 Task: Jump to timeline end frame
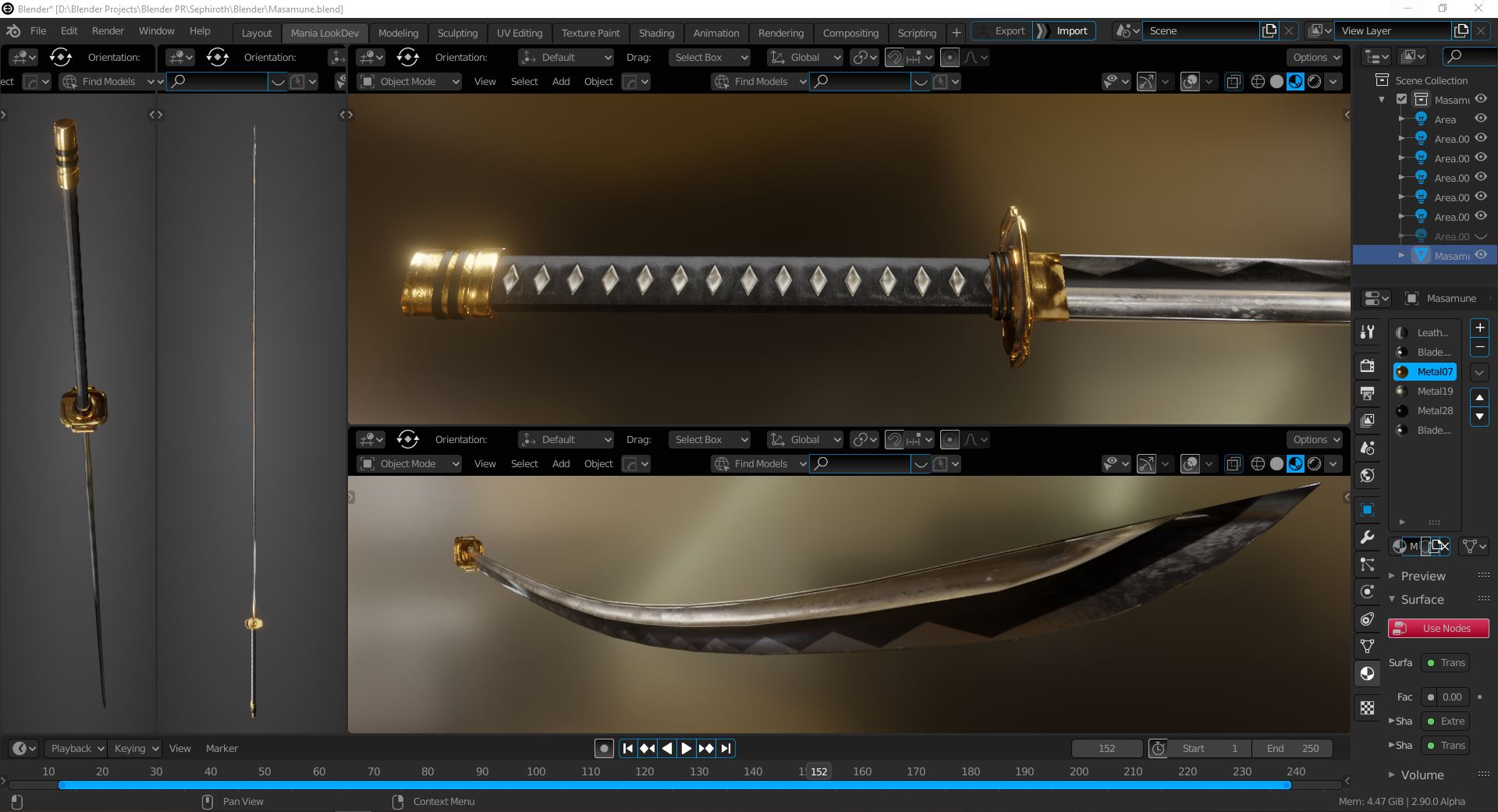tap(726, 748)
